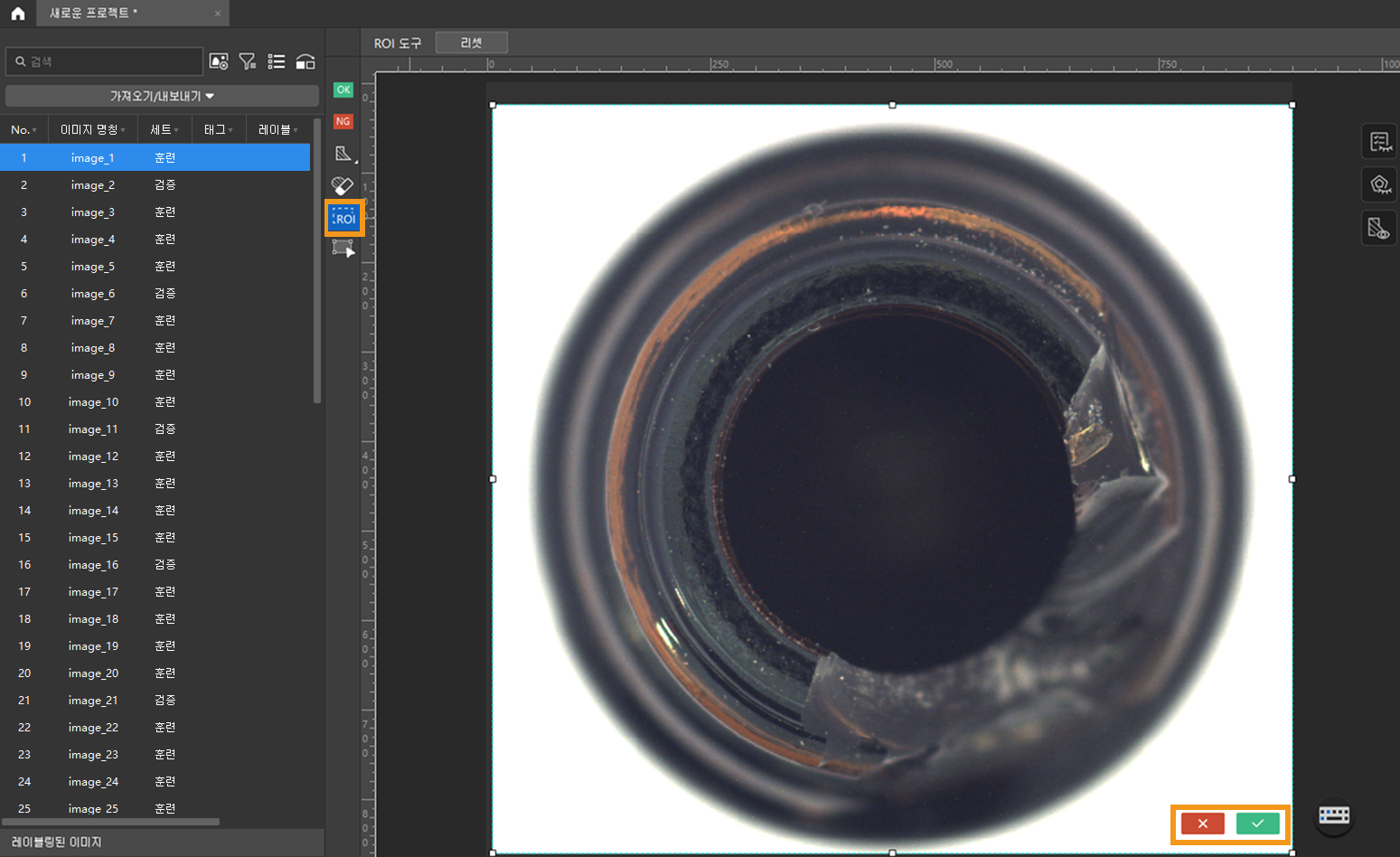
Task: Select the mask polygon tool
Action: 343,154
